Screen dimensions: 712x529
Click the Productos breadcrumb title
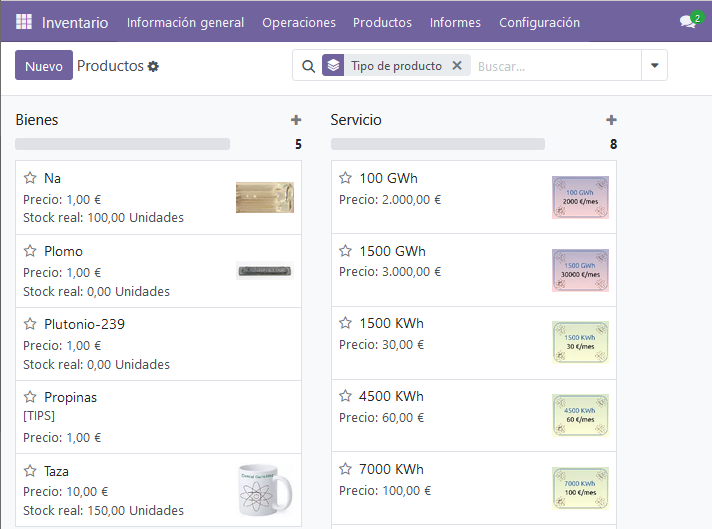[110, 66]
